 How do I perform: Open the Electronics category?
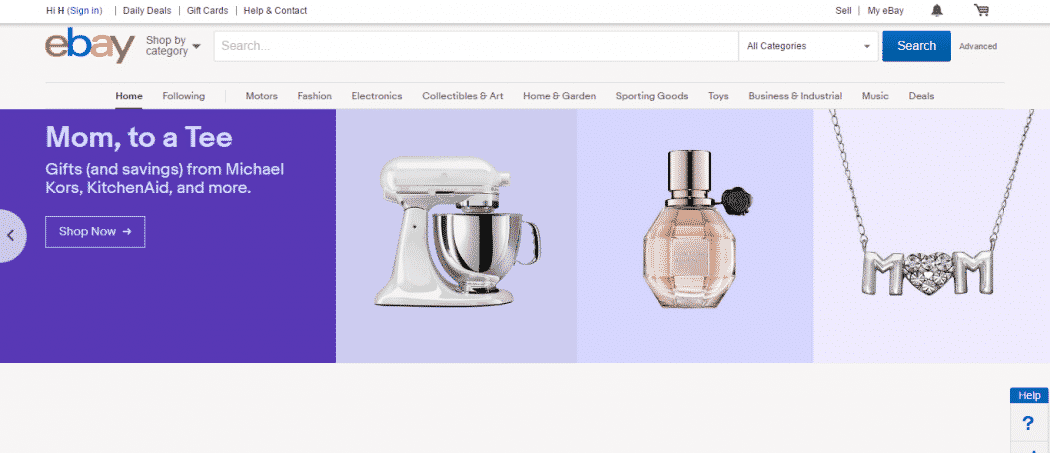point(377,96)
